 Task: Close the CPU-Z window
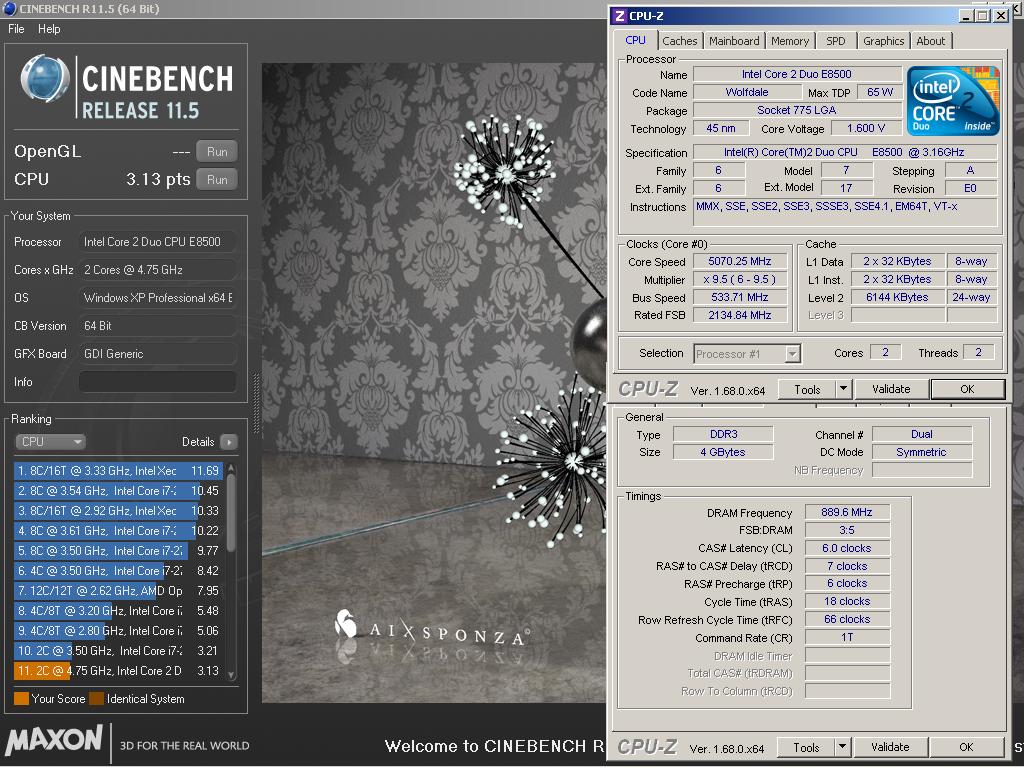click(x=1000, y=16)
